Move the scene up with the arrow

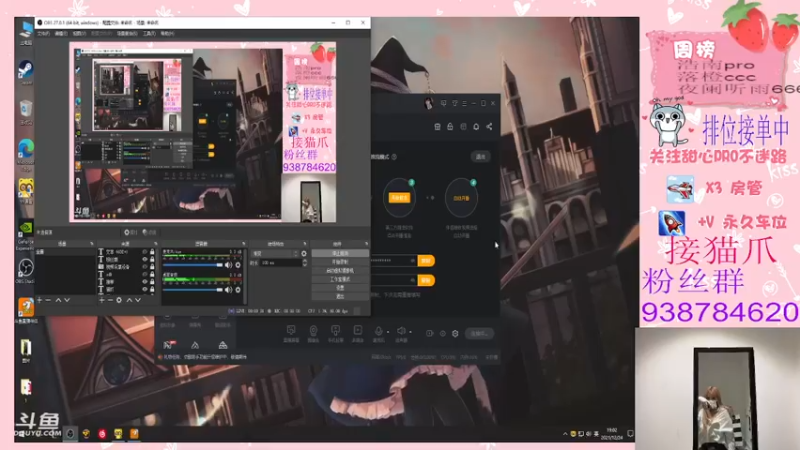tap(58, 300)
